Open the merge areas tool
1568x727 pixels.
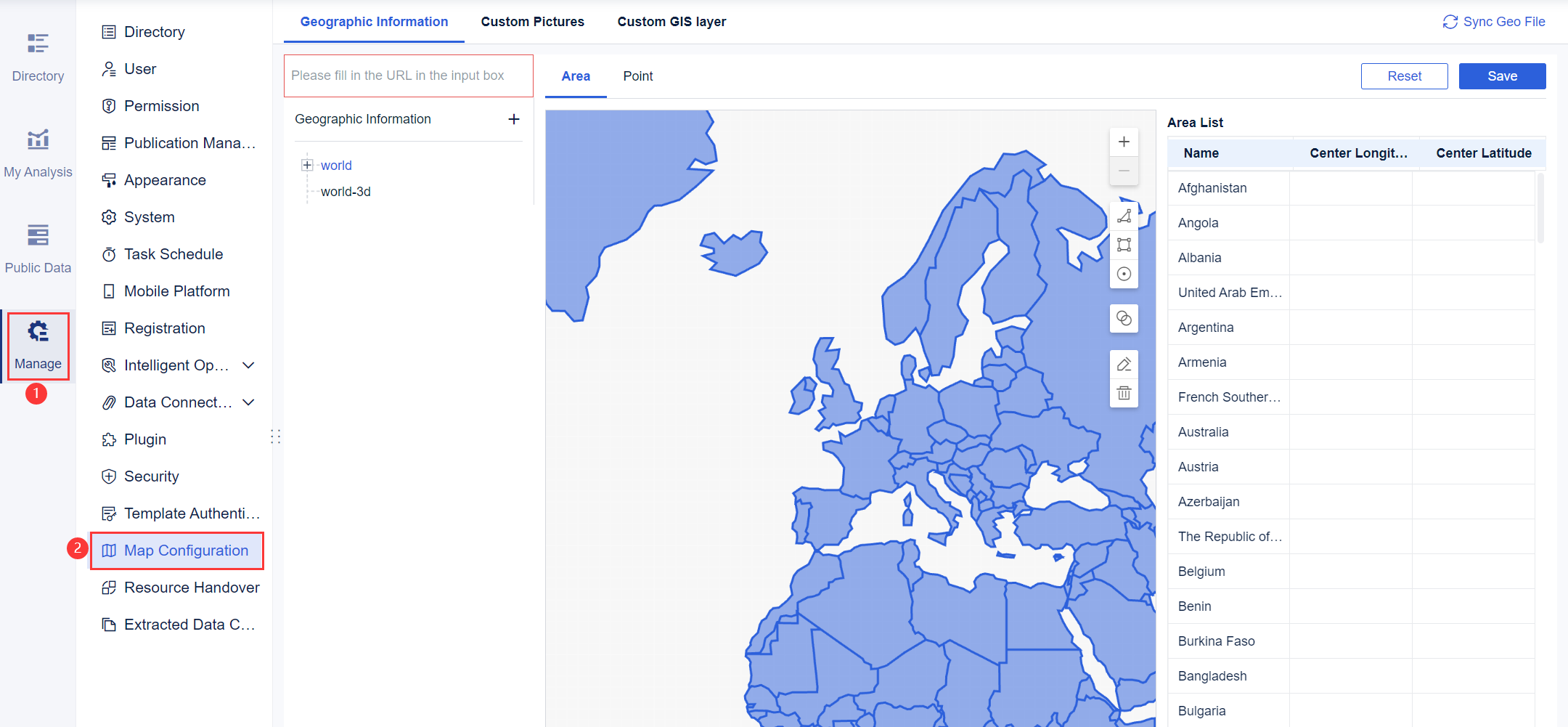pyautogui.click(x=1124, y=318)
